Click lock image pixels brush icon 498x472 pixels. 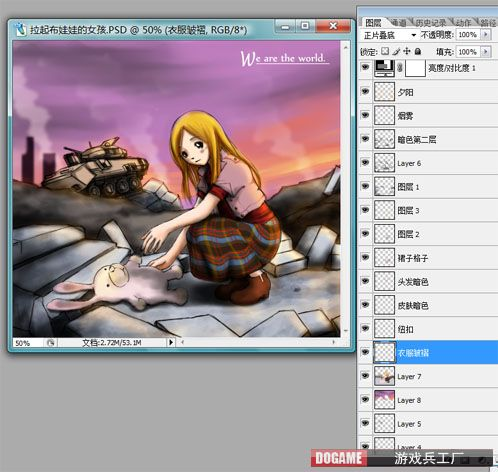(396, 51)
